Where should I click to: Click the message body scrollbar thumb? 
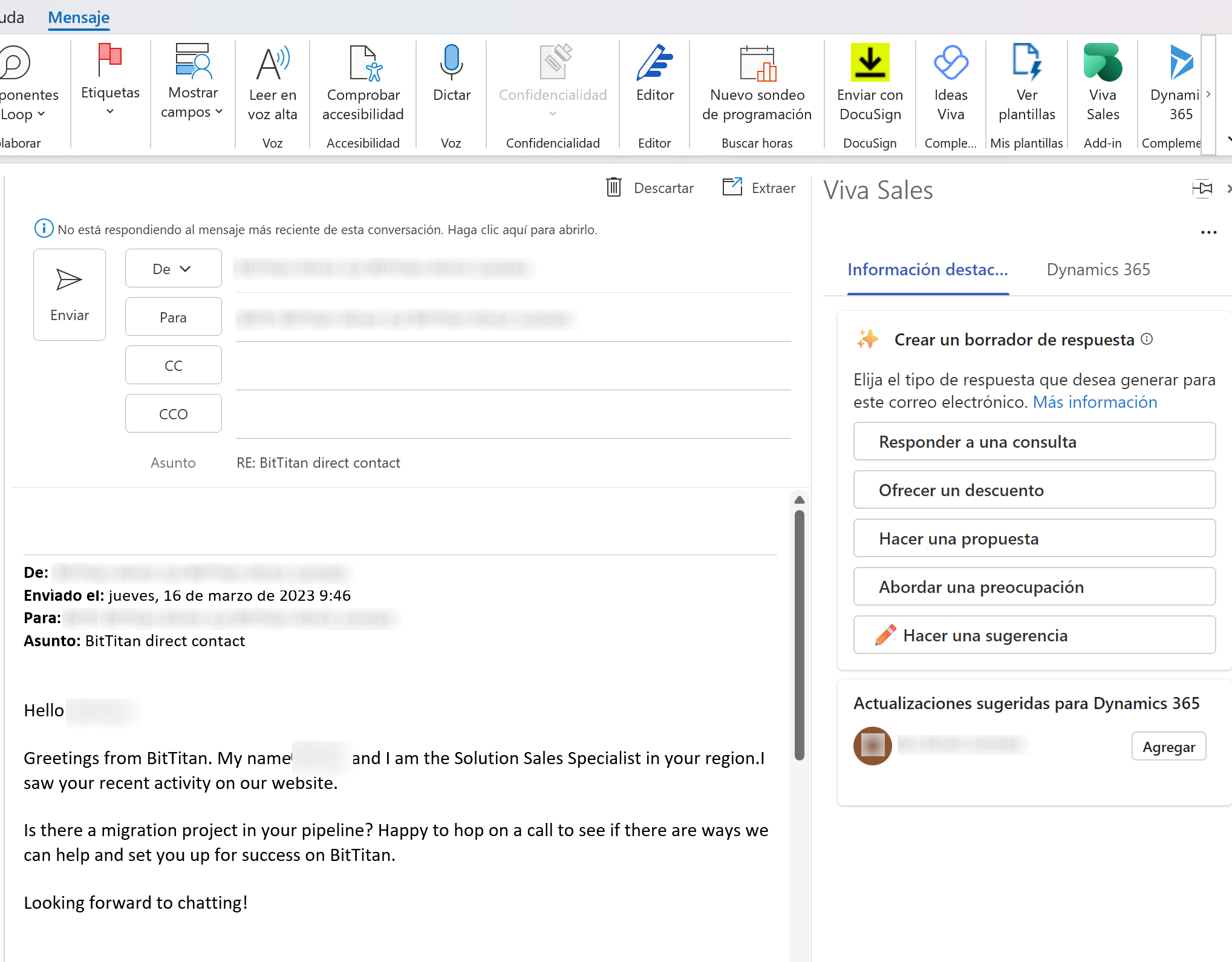pyautogui.click(x=800, y=635)
